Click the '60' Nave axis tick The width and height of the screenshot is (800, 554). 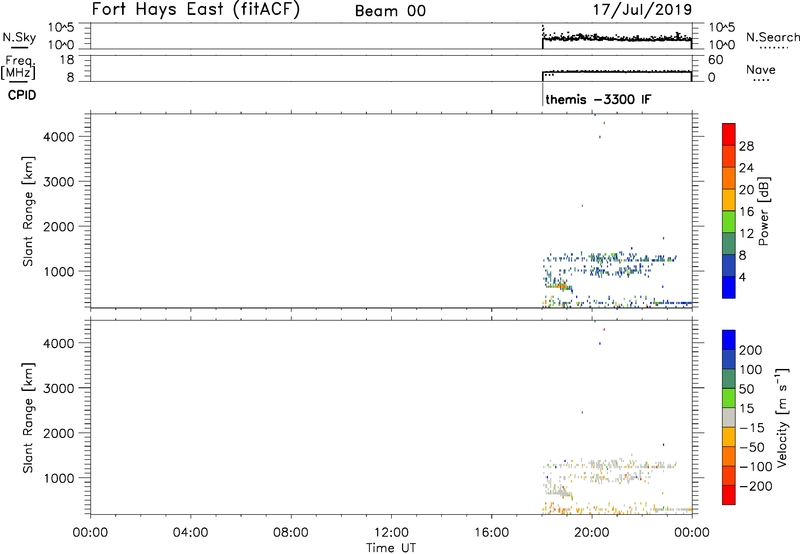click(x=715, y=60)
